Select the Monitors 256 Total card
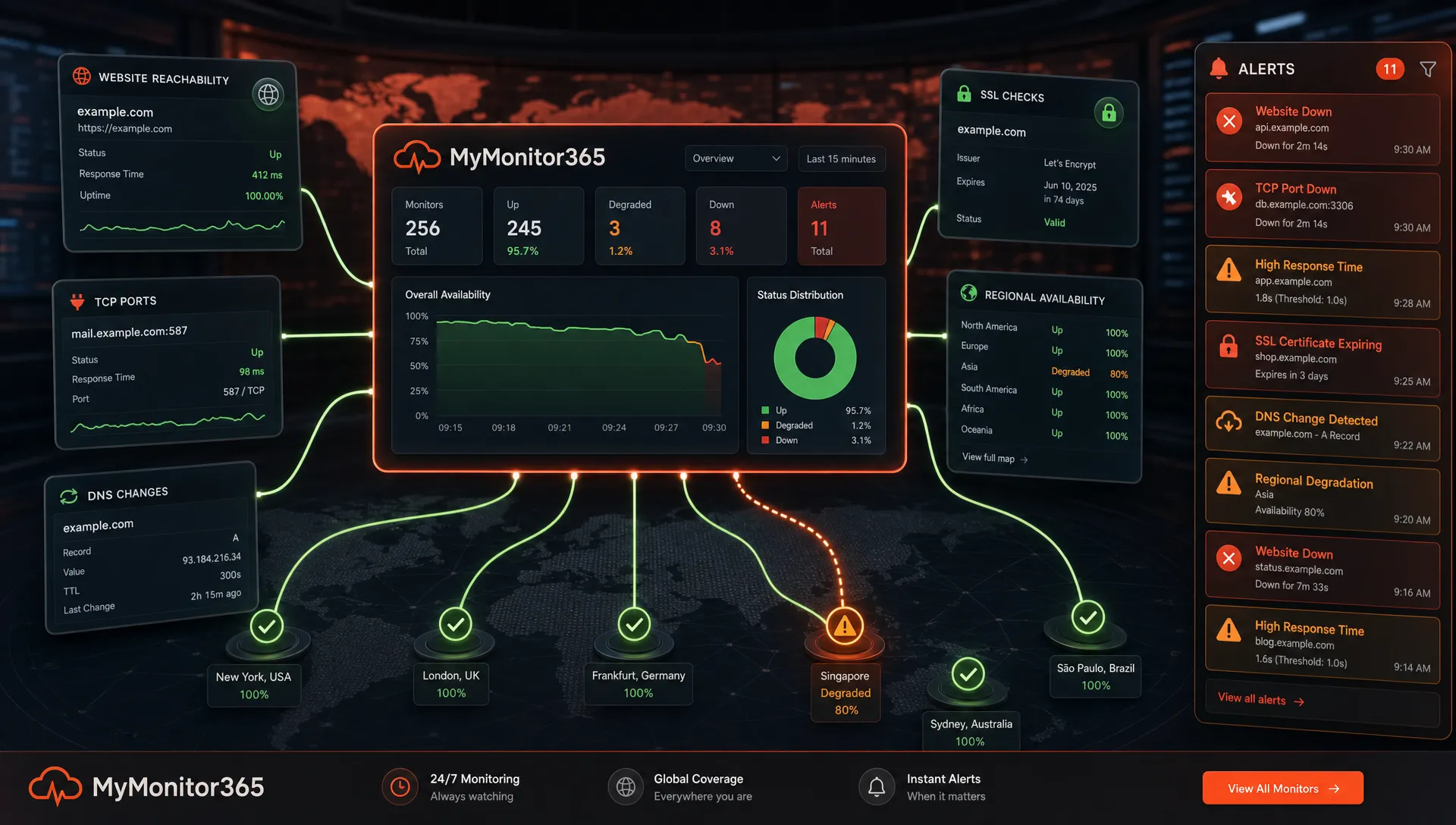The width and height of the screenshot is (1456, 825). tap(437, 226)
